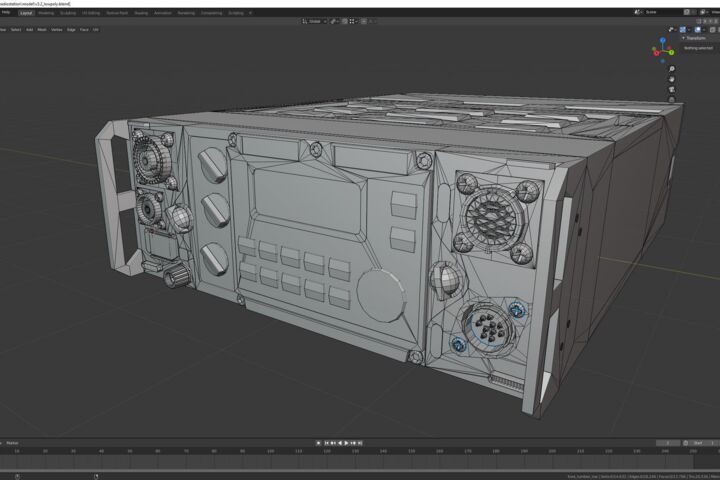
Task: Jump to timeline start button
Action: pos(327,443)
